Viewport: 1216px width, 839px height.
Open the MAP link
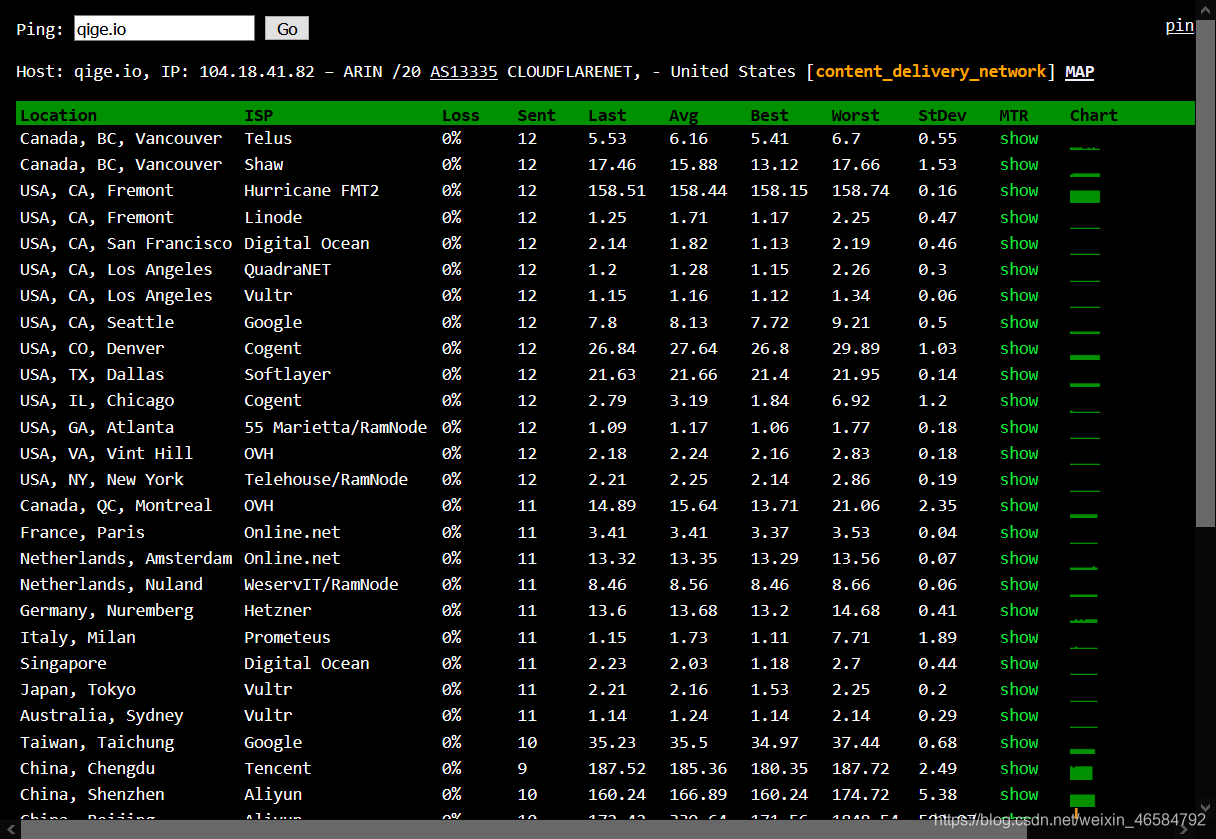click(x=1079, y=72)
